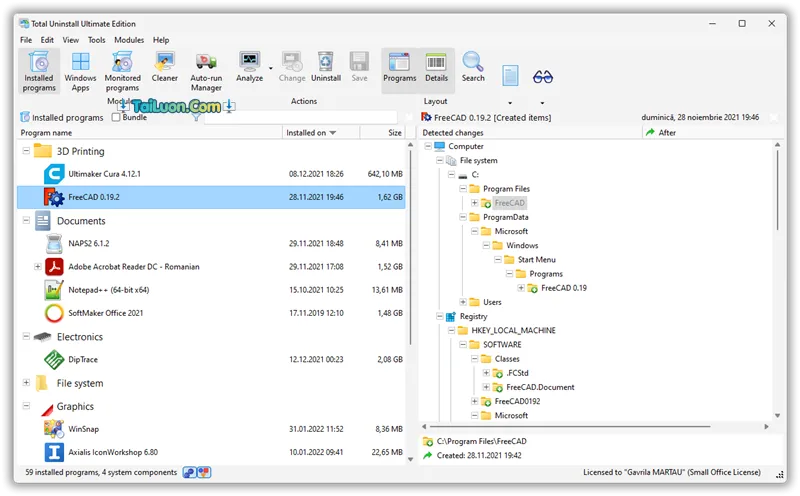Select FreeCAD 0.19.2 row
Screen dimensions: 800x496
[211, 197]
